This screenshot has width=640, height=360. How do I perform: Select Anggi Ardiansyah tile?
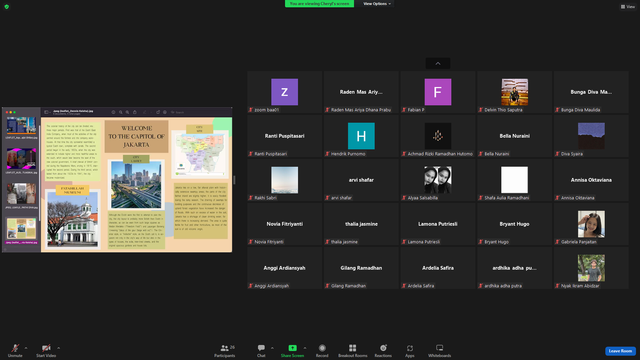coord(284,268)
